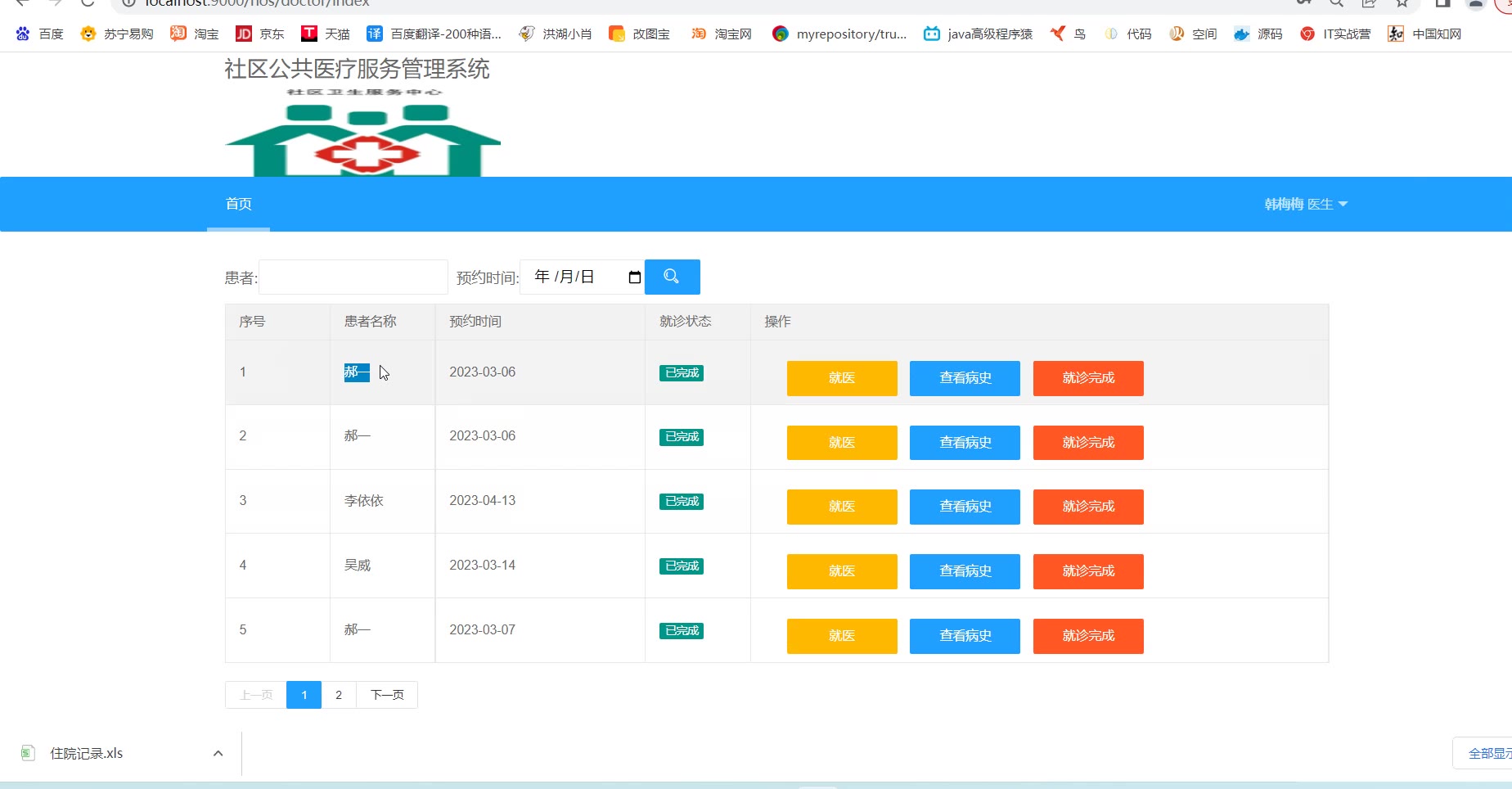Open the 改图宝 bookmark
1512x789 pixels.
coord(640,34)
